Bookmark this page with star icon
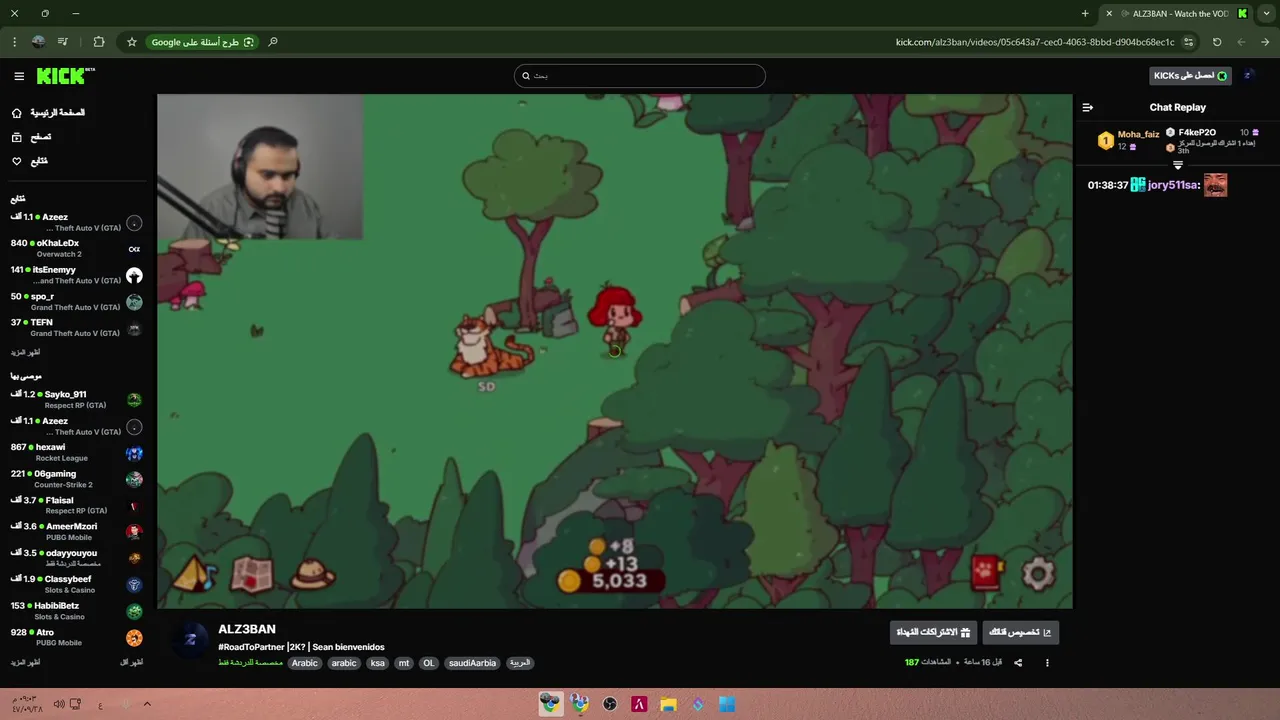 [131, 42]
